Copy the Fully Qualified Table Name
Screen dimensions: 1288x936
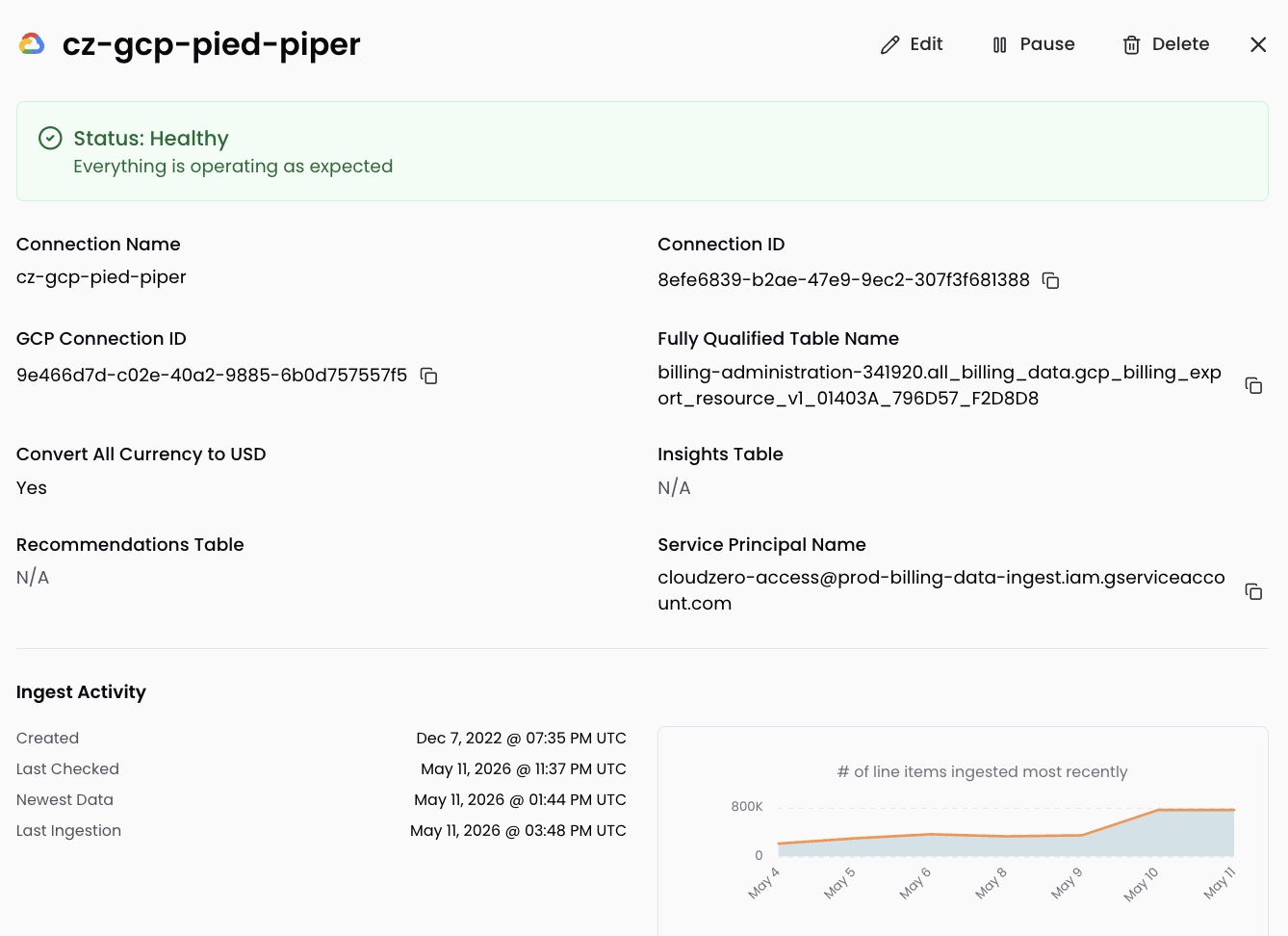(1253, 385)
